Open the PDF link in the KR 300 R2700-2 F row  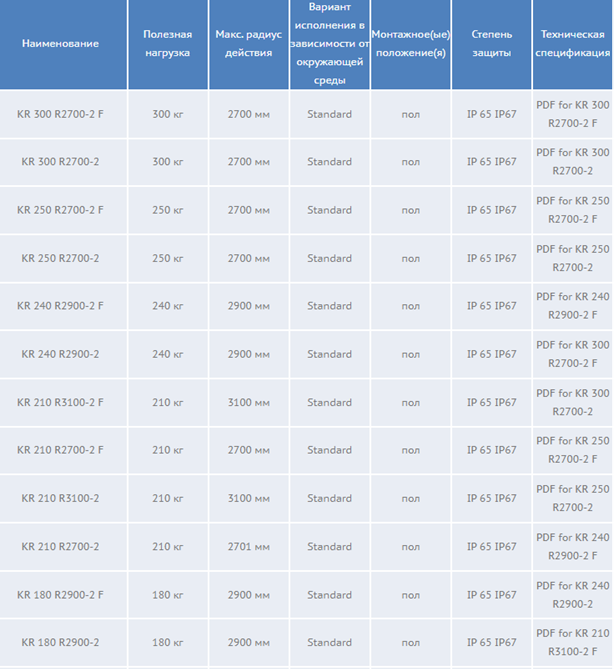click(x=573, y=114)
